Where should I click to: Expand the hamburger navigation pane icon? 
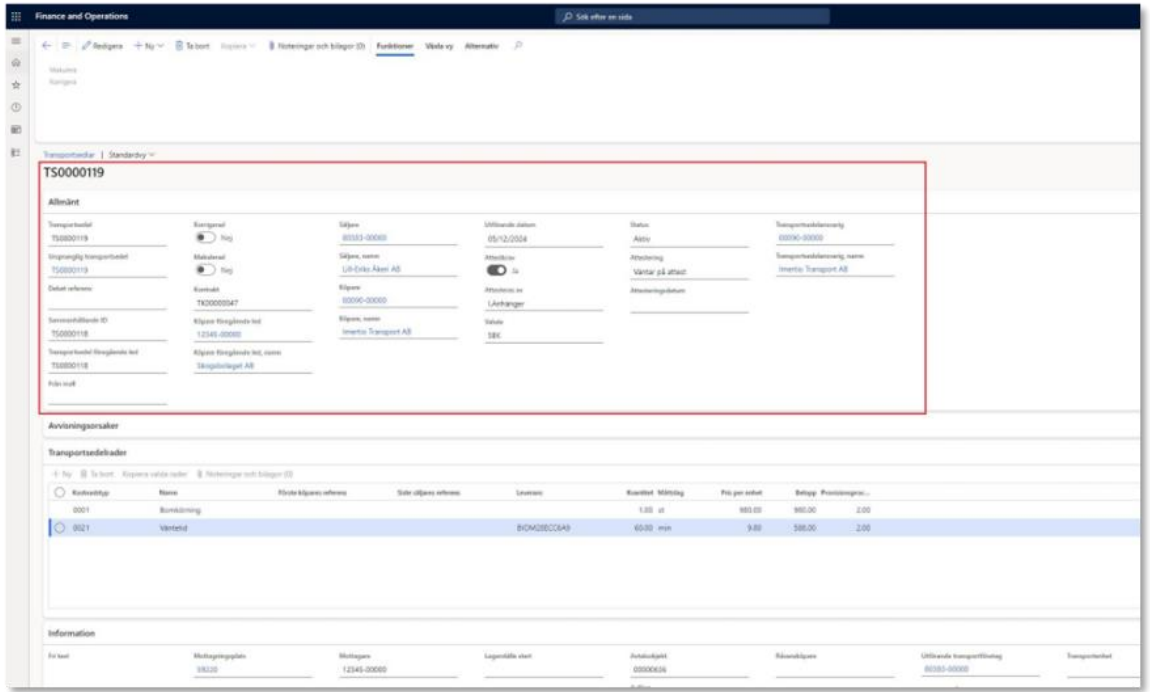click(x=17, y=46)
